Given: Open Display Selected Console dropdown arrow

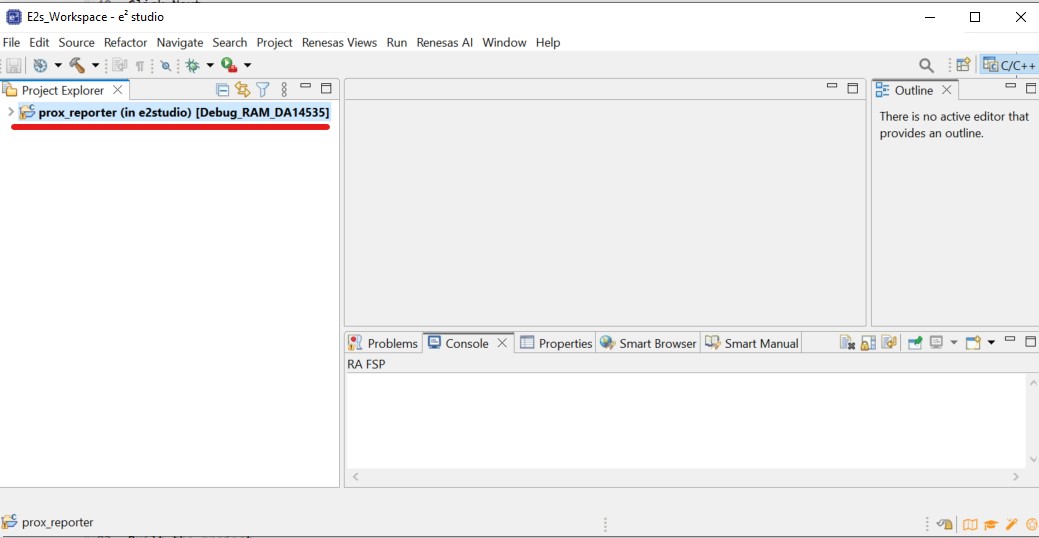Looking at the screenshot, I should [954, 343].
